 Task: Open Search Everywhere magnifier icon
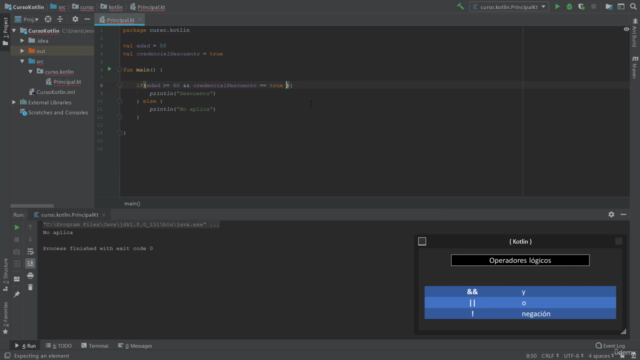tap(633, 7)
